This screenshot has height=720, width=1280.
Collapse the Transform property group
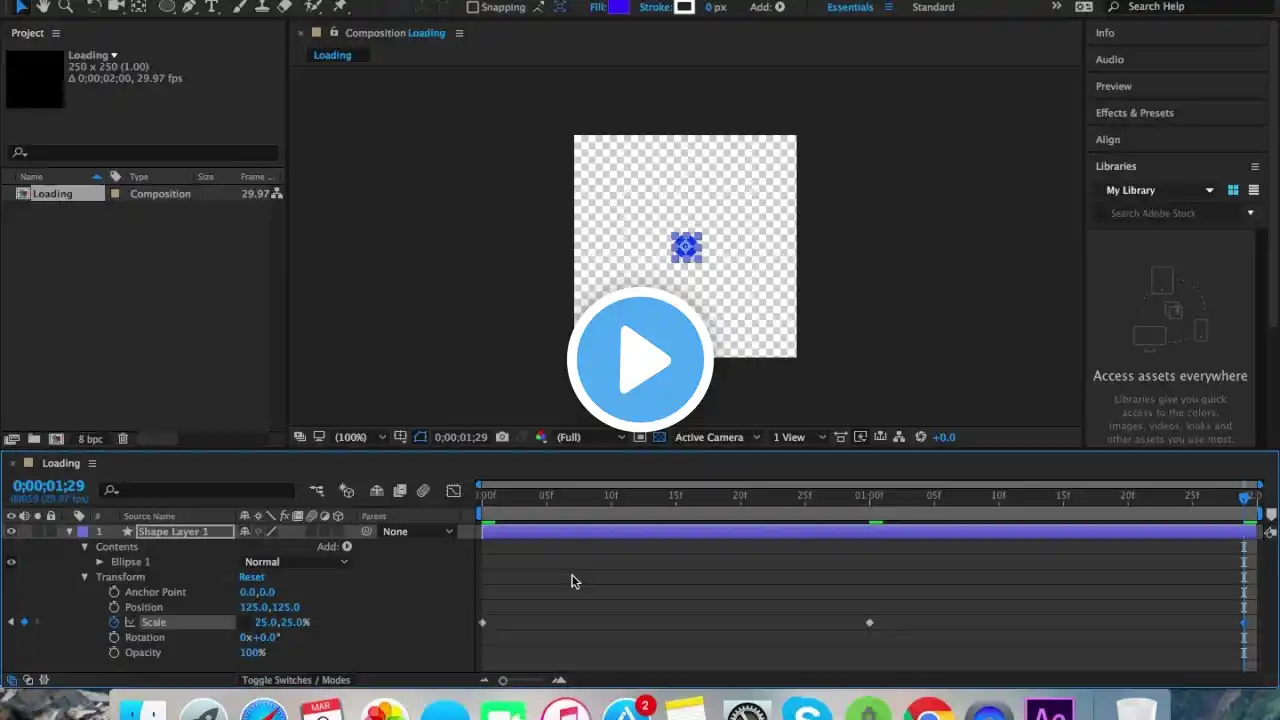(85, 577)
